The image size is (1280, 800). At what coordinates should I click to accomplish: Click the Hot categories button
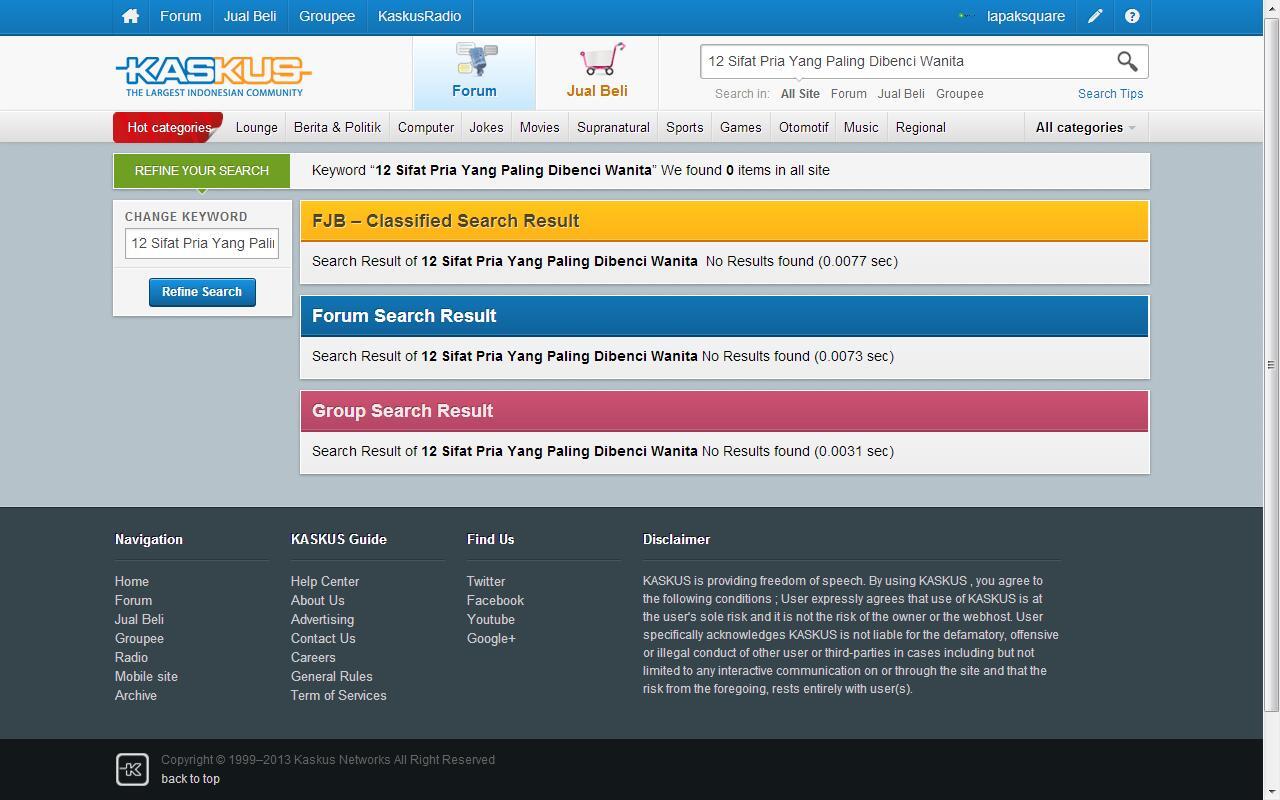point(168,128)
